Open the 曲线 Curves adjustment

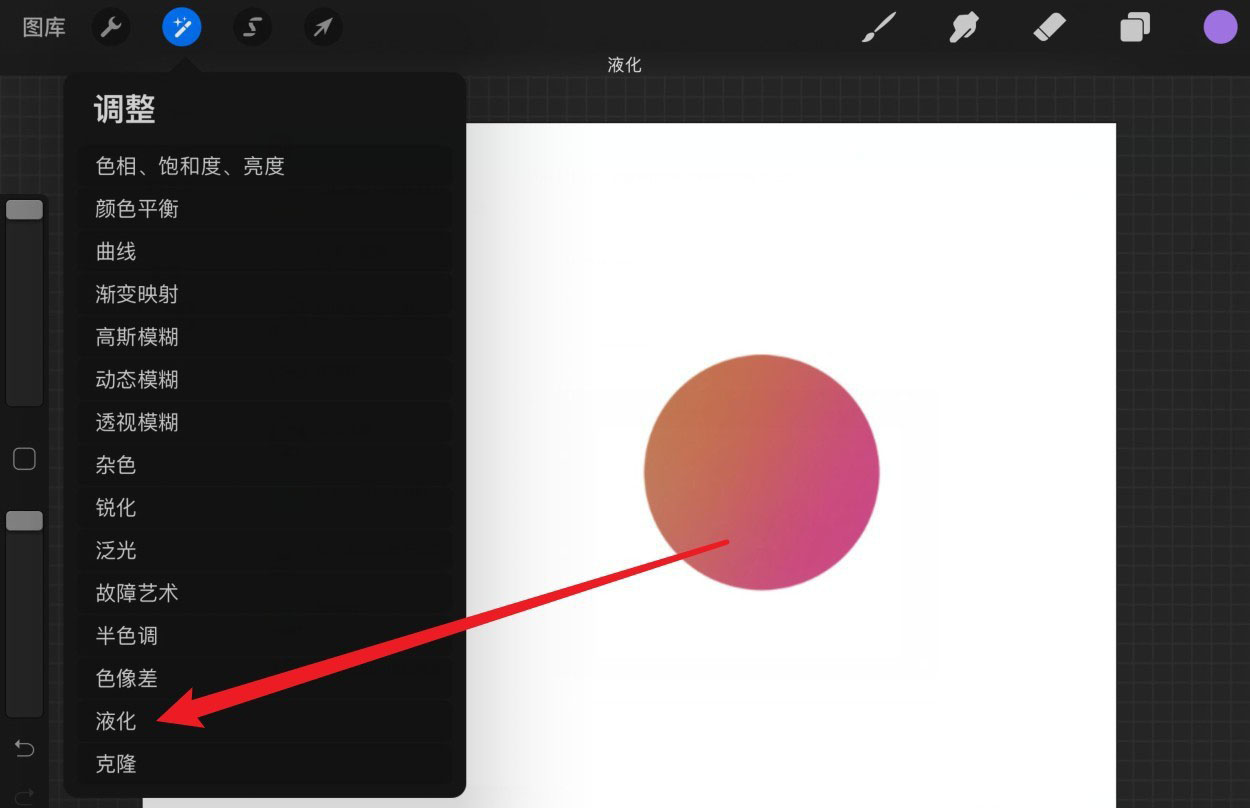pyautogui.click(x=115, y=251)
